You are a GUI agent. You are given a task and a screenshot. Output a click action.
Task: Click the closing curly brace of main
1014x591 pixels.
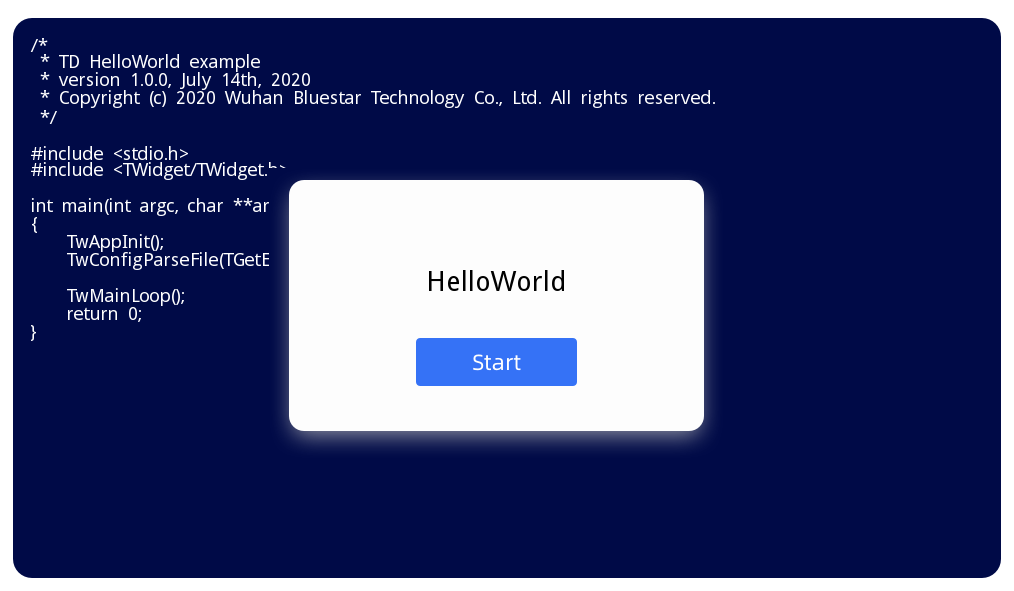coord(34,332)
